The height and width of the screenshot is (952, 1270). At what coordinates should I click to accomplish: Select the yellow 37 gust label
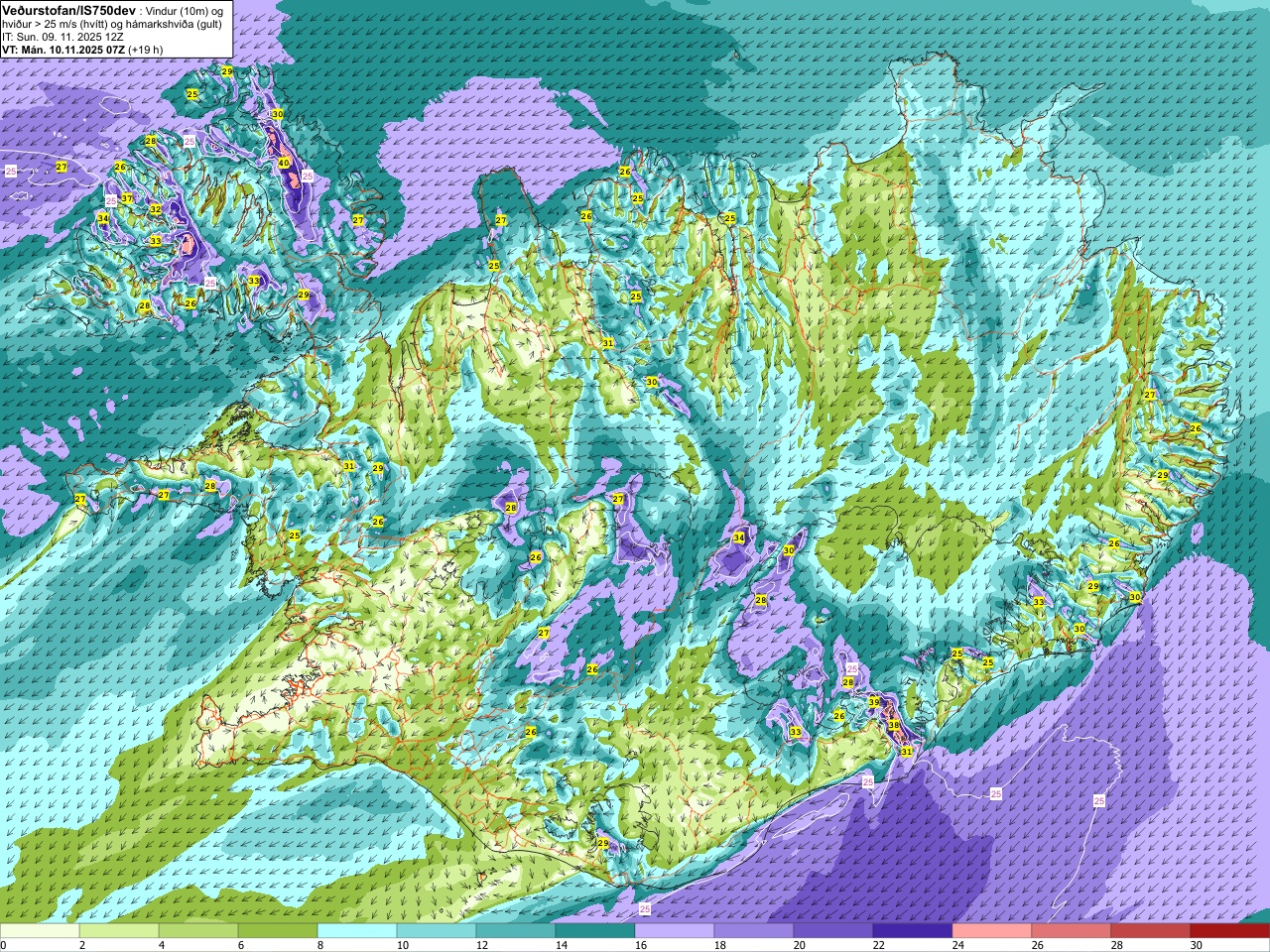(x=127, y=199)
